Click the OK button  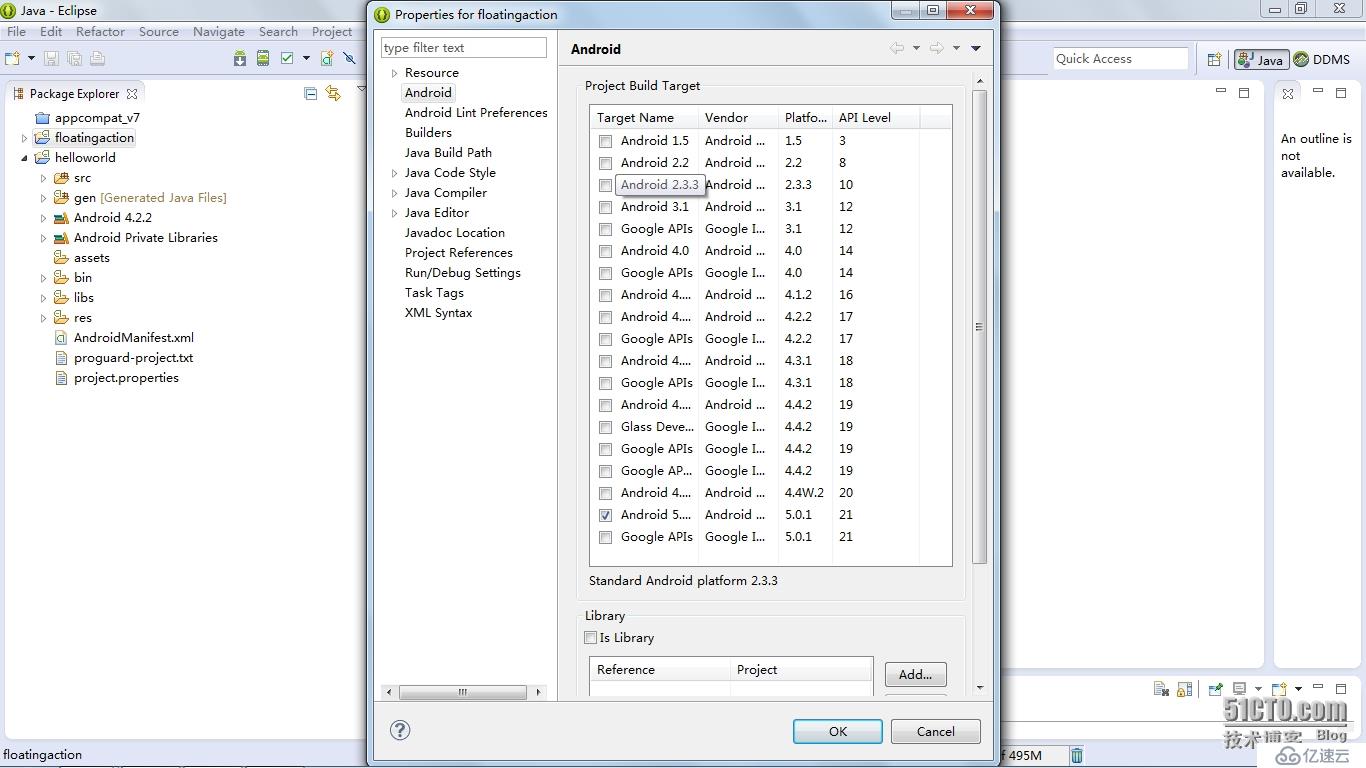[x=838, y=731]
